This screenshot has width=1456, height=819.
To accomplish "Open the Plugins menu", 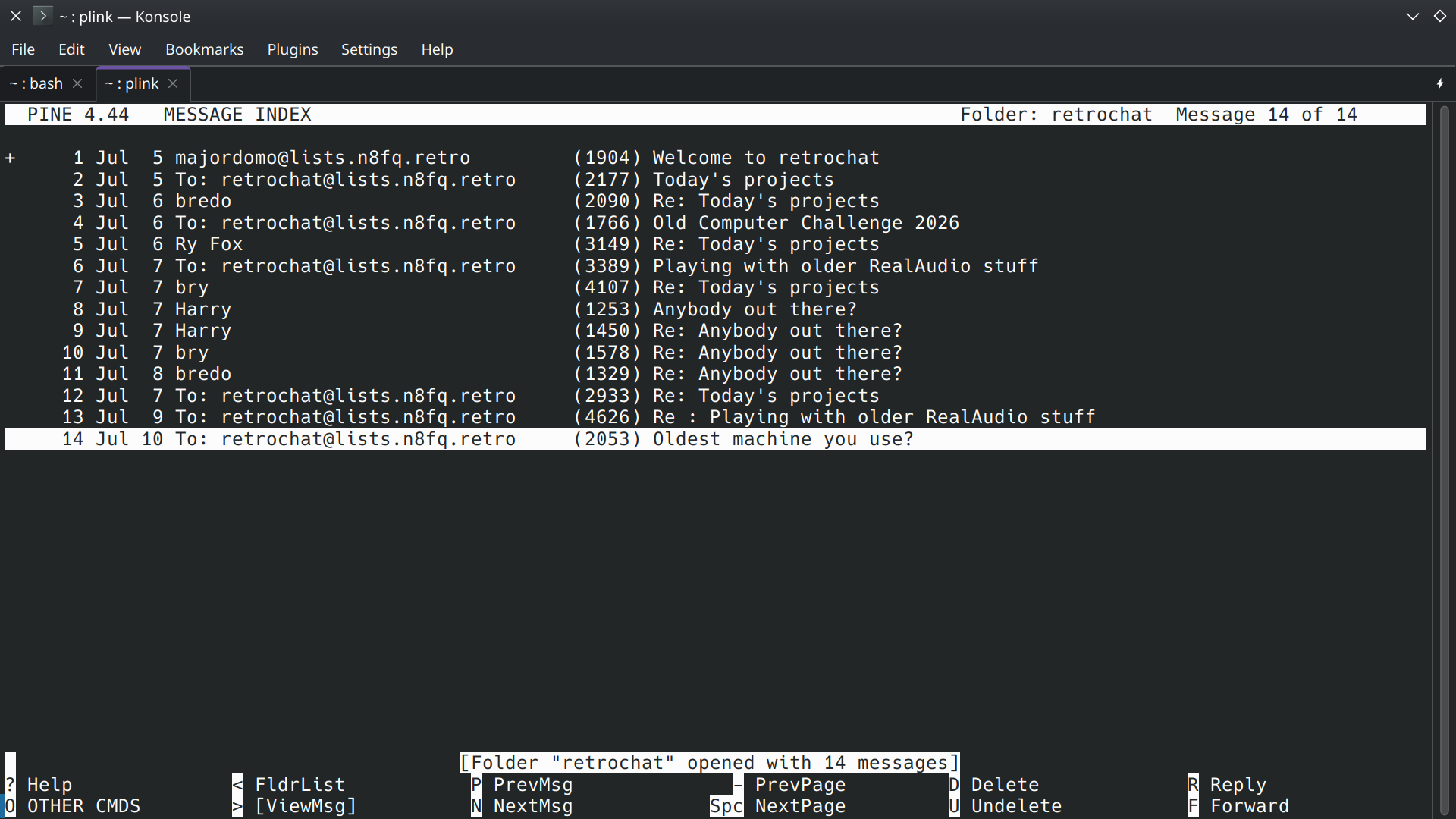I will pyautogui.click(x=293, y=49).
